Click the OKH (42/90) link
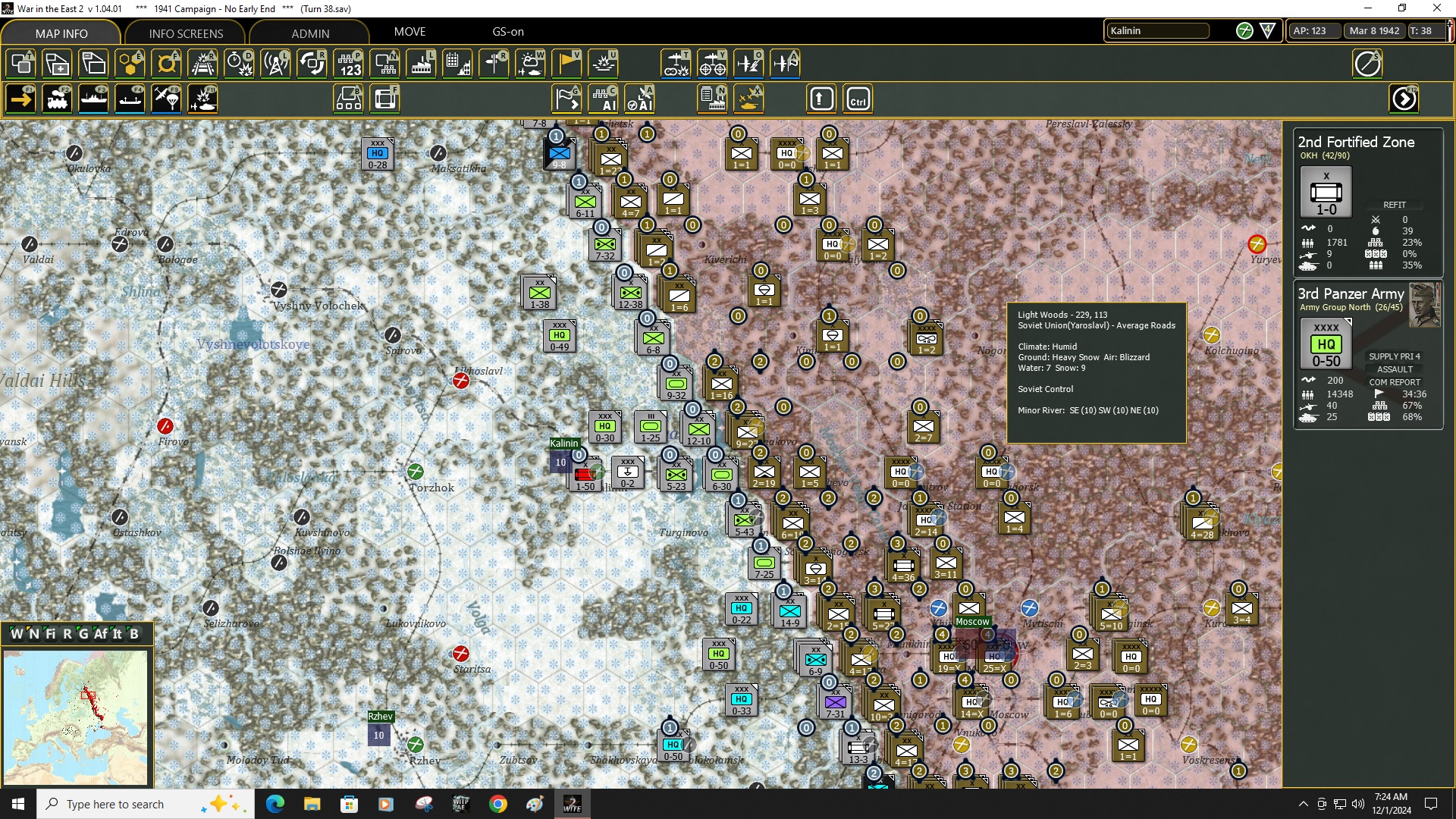This screenshot has height=819, width=1456. (1325, 155)
